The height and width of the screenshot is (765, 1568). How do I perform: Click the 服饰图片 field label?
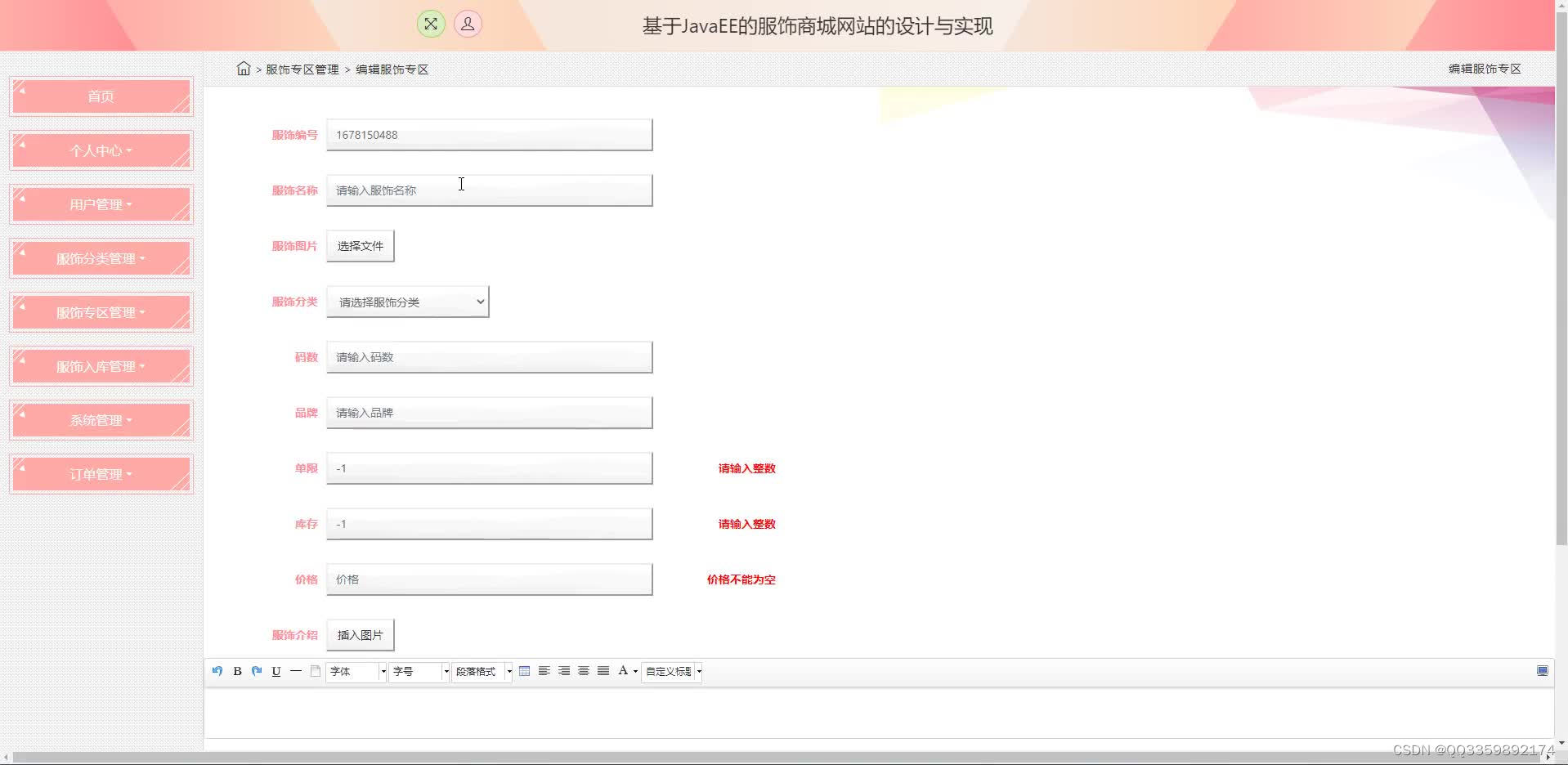click(294, 246)
